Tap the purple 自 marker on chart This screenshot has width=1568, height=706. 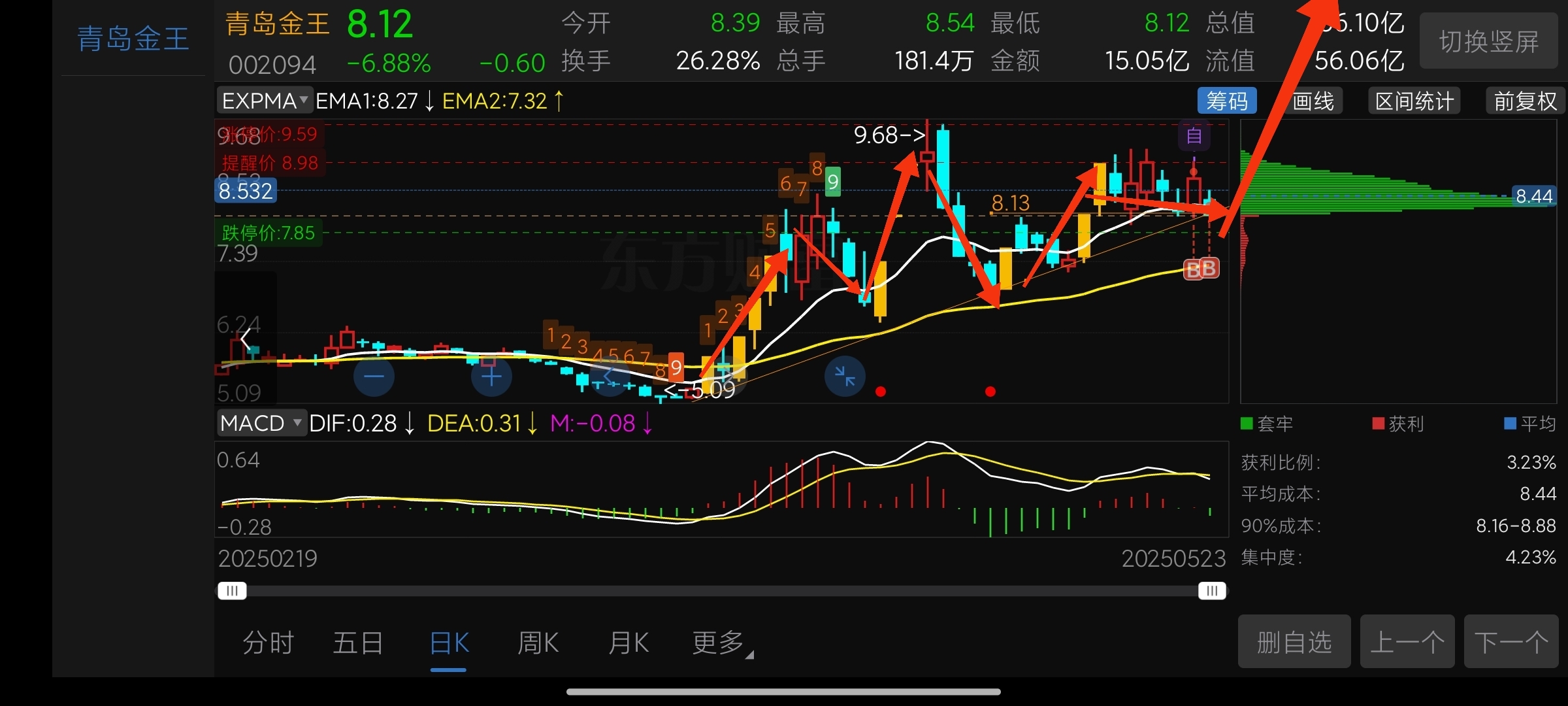pyautogui.click(x=1194, y=136)
